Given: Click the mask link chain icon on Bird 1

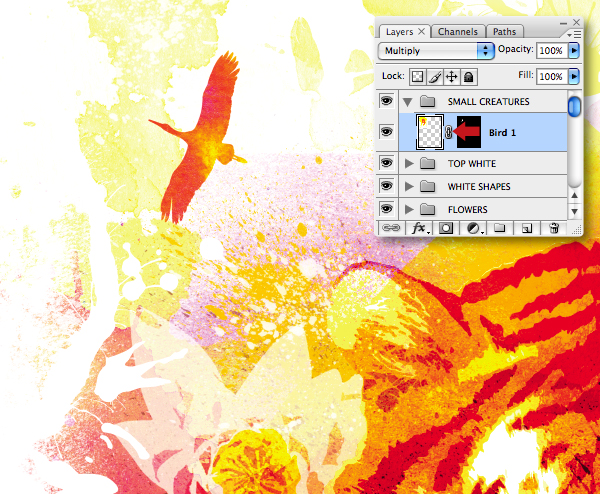Looking at the screenshot, I should click(448, 132).
